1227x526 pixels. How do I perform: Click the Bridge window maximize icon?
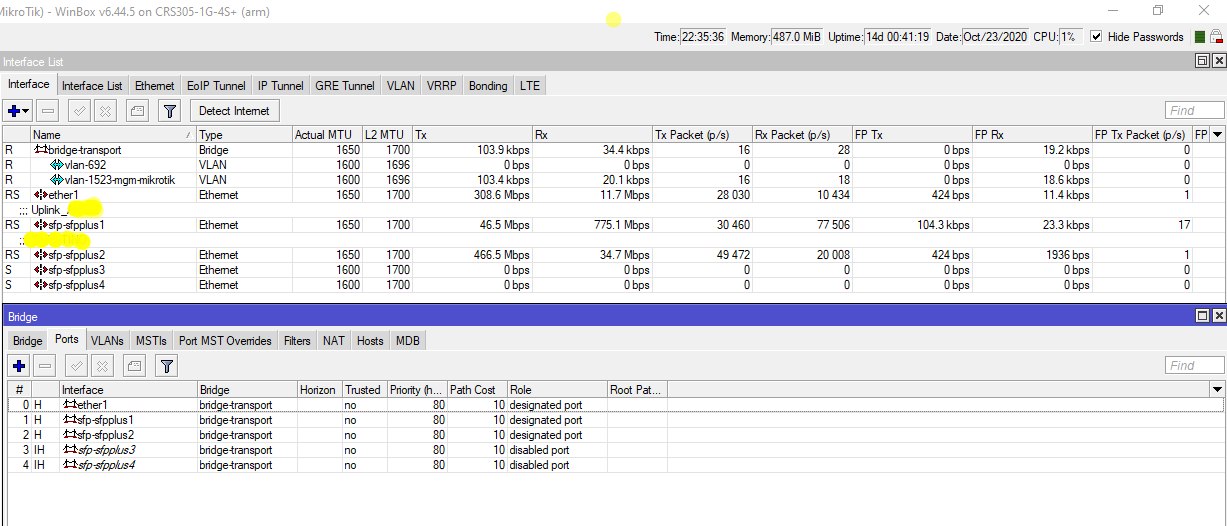[x=1202, y=316]
